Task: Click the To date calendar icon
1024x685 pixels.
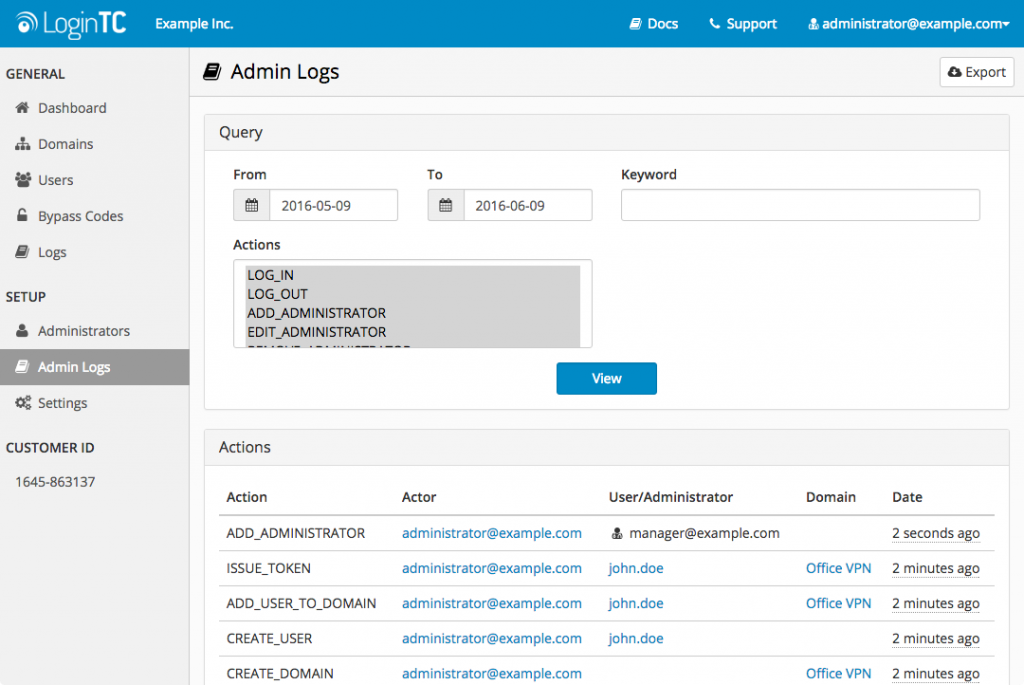Action: point(446,205)
